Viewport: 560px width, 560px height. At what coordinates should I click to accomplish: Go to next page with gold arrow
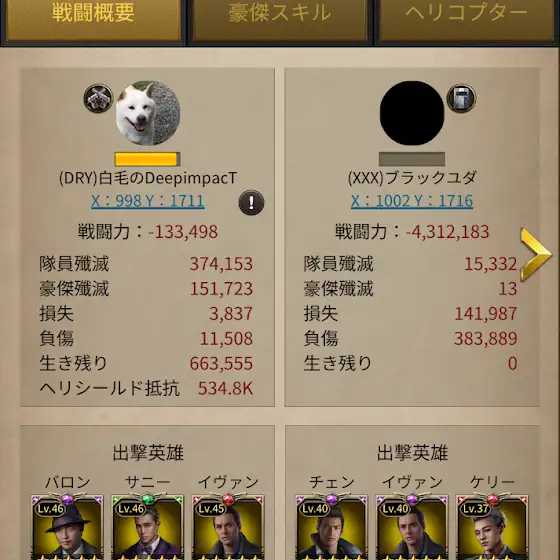pos(536,254)
